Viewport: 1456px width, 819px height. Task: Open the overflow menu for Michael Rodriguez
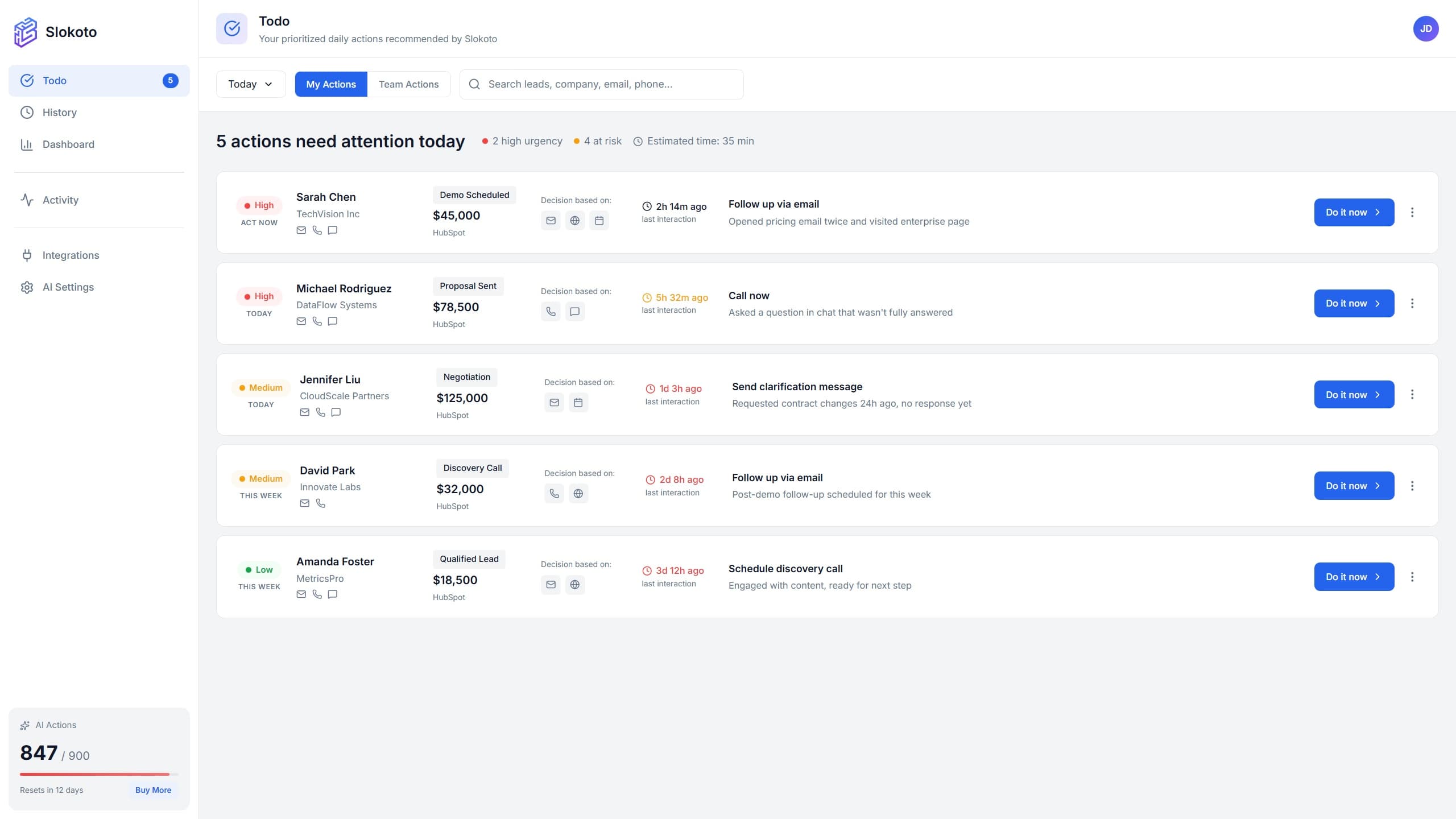click(x=1413, y=303)
